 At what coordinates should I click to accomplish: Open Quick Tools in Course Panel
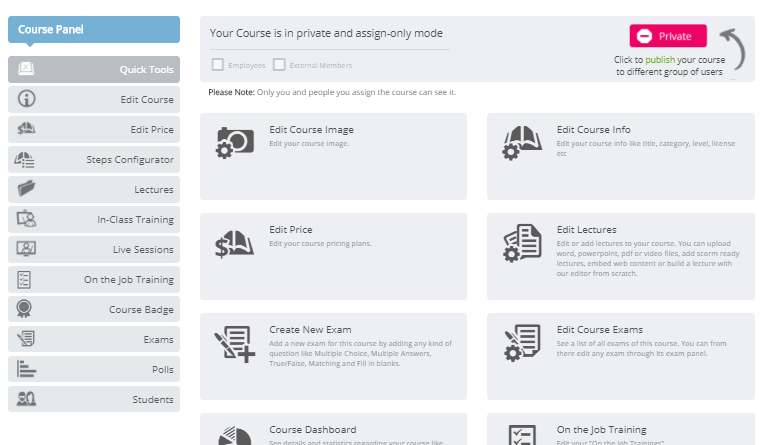tap(94, 69)
